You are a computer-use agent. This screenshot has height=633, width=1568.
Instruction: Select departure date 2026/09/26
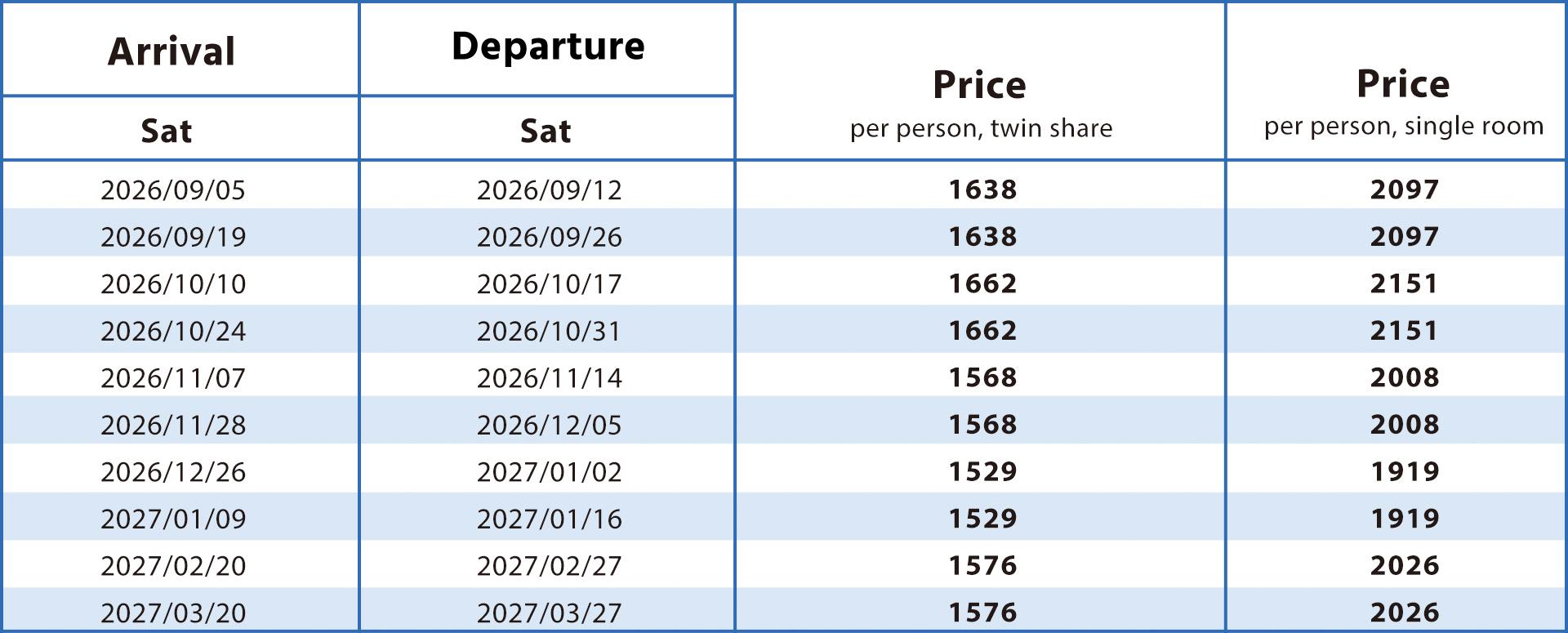pyautogui.click(x=549, y=237)
